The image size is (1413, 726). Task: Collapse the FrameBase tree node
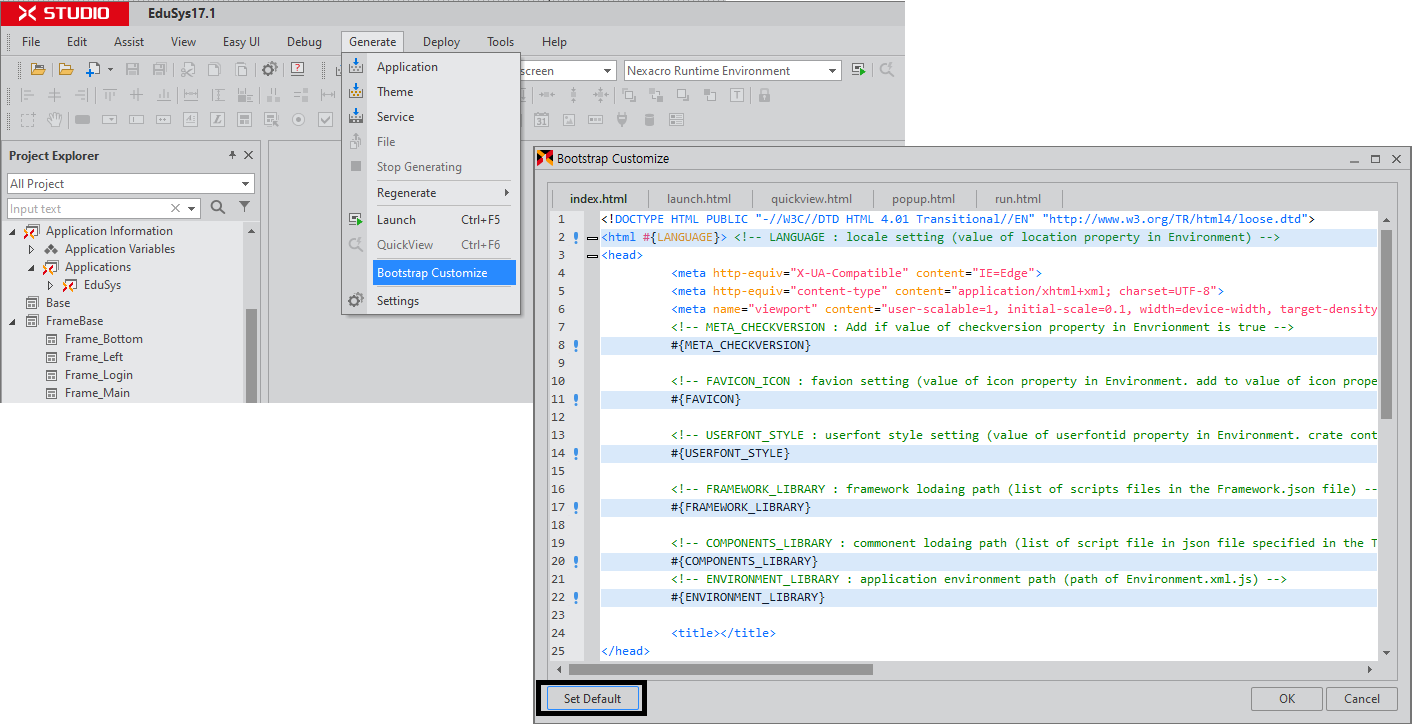click(x=14, y=321)
